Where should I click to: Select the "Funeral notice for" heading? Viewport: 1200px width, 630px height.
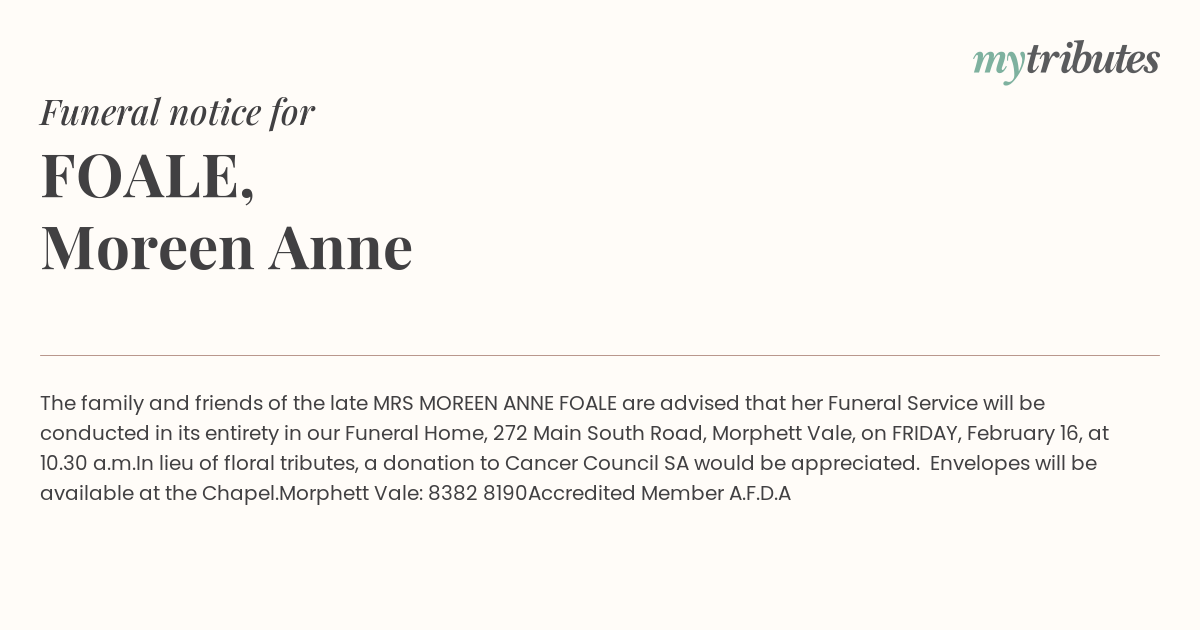(x=178, y=112)
